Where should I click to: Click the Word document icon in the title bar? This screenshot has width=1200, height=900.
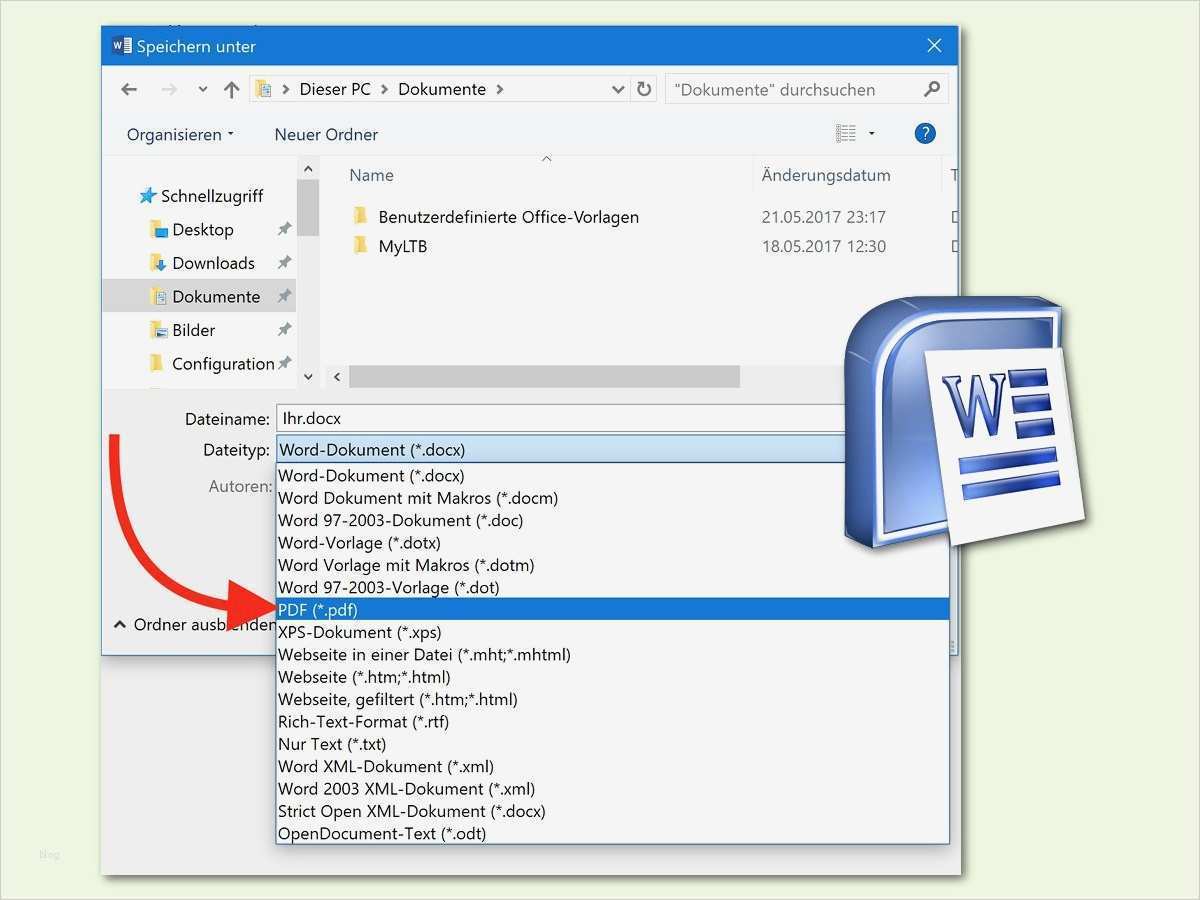point(121,45)
